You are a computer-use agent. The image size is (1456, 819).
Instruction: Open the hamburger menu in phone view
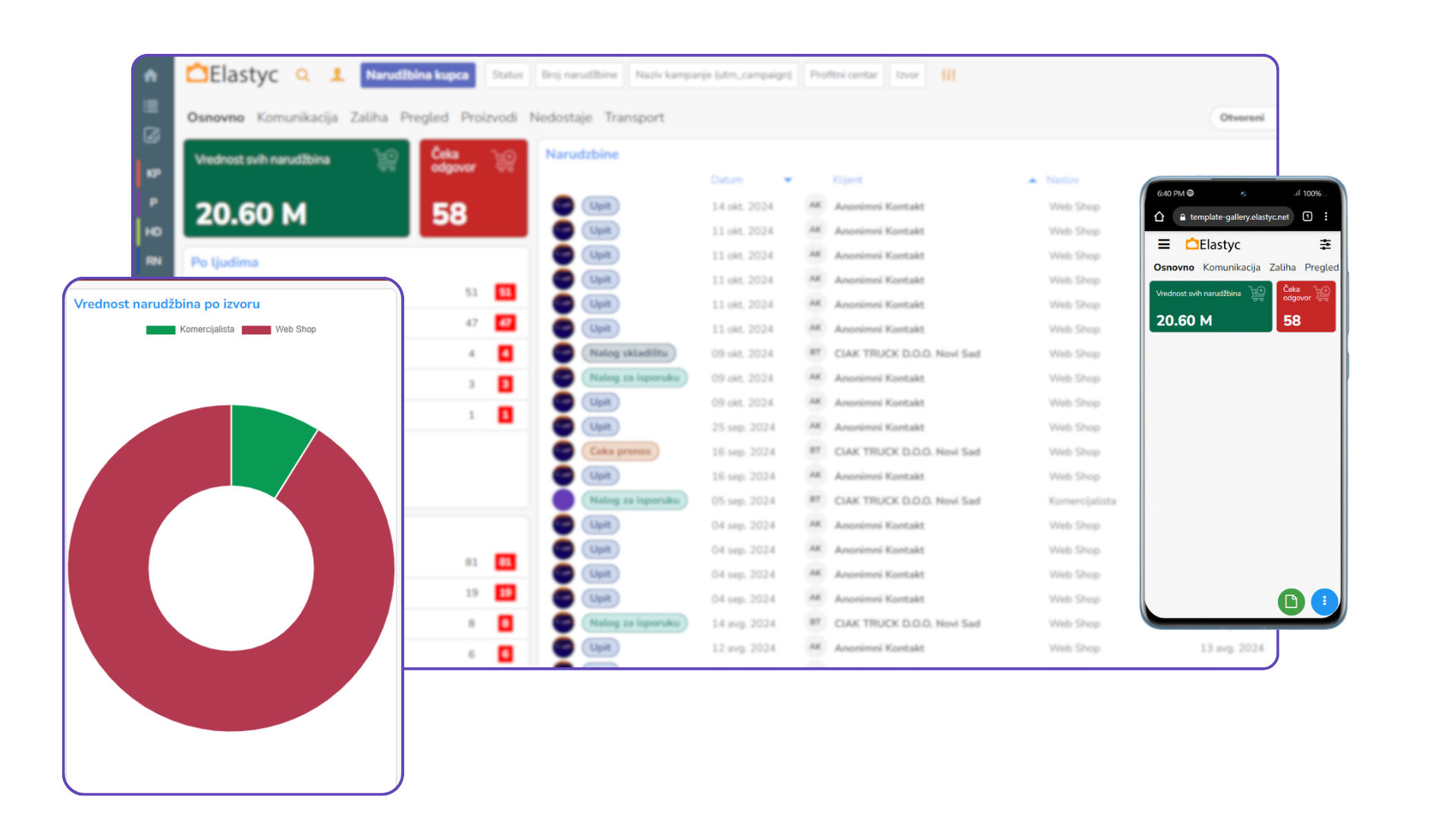[x=1164, y=244]
